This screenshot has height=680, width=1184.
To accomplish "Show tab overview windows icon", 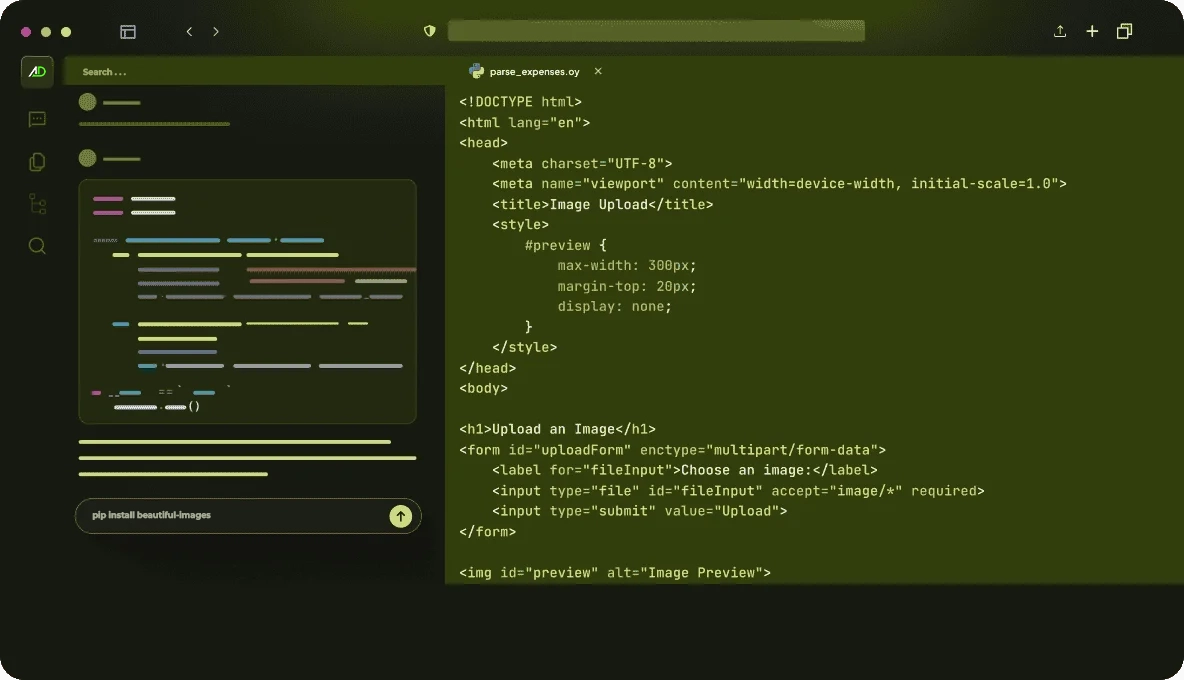I will pyautogui.click(x=1124, y=31).
